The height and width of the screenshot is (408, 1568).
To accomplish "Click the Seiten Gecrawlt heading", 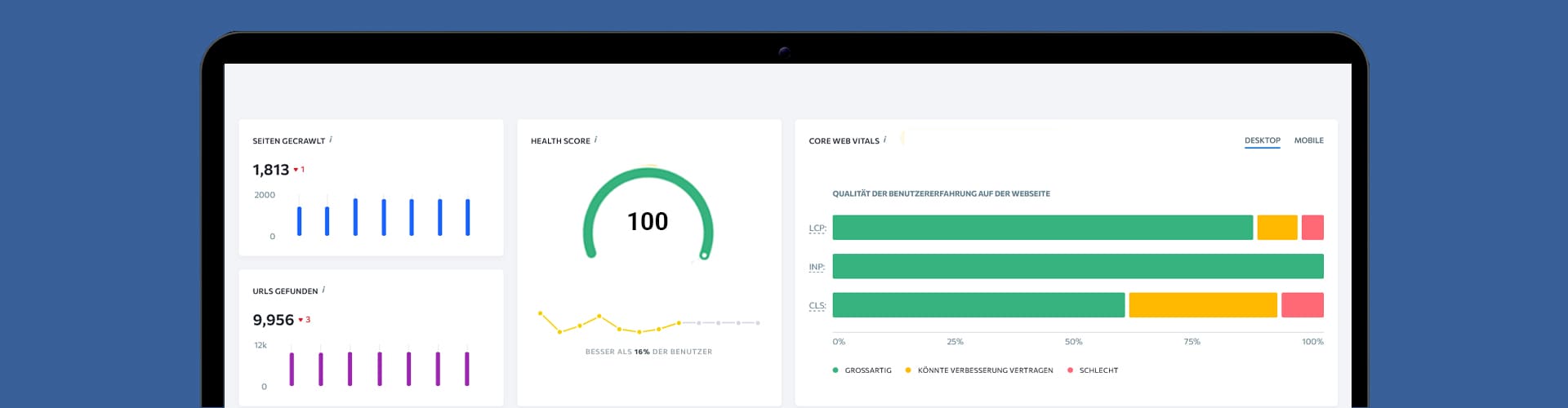I will (x=289, y=141).
